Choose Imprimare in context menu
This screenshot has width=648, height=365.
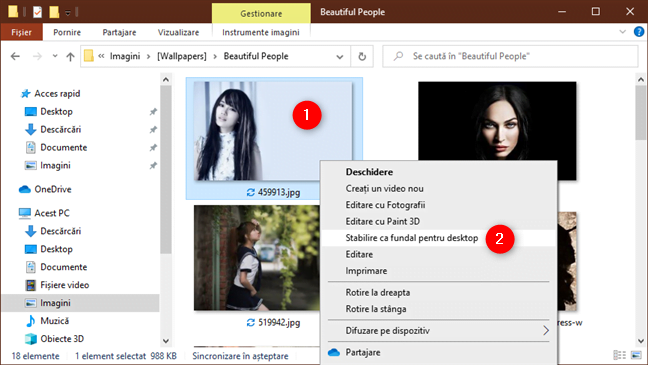point(439,271)
